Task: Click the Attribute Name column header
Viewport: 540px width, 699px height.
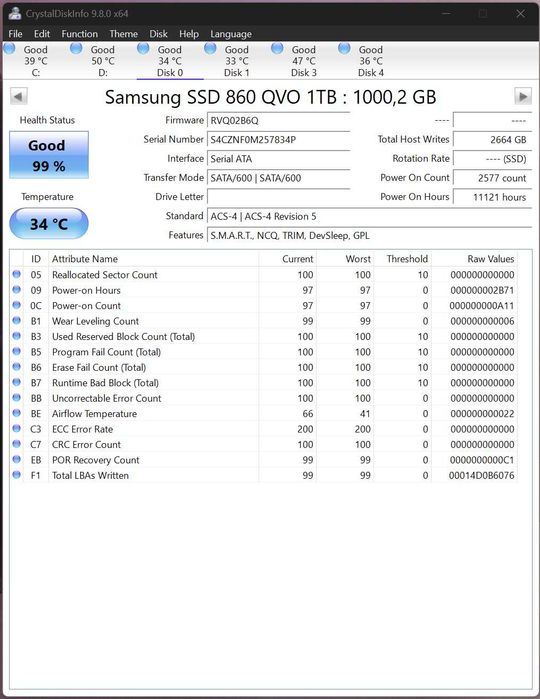Action: point(153,259)
